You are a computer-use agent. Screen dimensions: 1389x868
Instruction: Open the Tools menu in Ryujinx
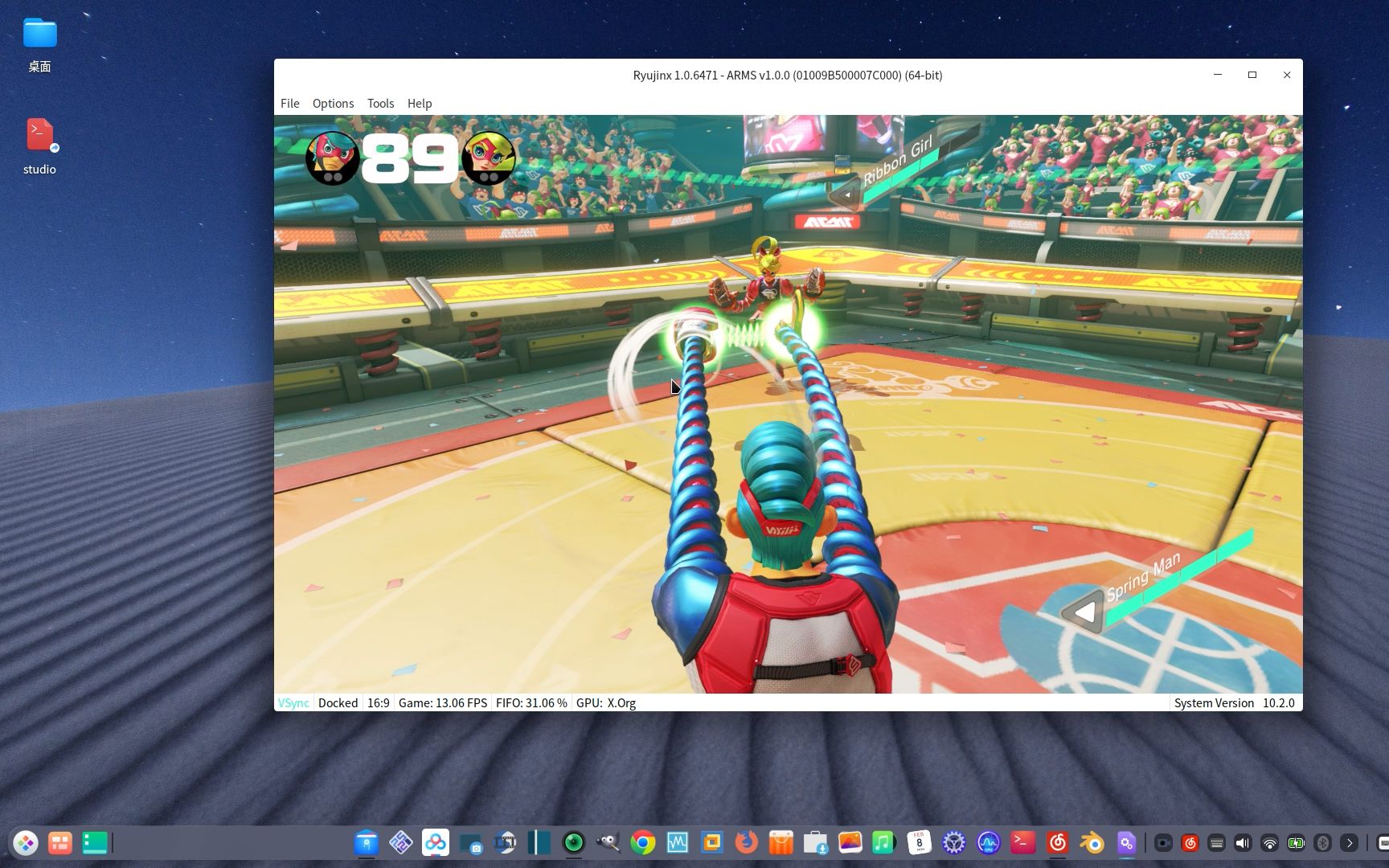pyautogui.click(x=380, y=103)
